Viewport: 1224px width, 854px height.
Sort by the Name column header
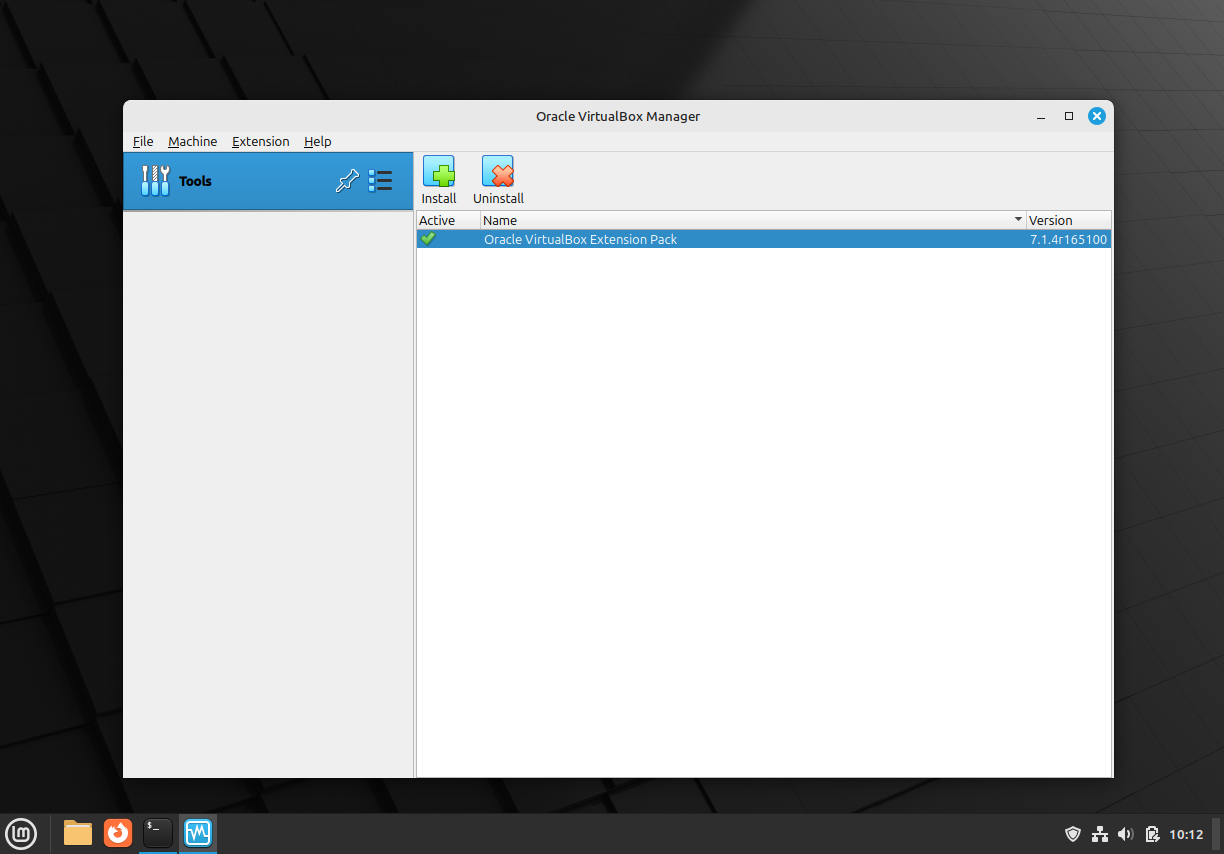coord(753,220)
